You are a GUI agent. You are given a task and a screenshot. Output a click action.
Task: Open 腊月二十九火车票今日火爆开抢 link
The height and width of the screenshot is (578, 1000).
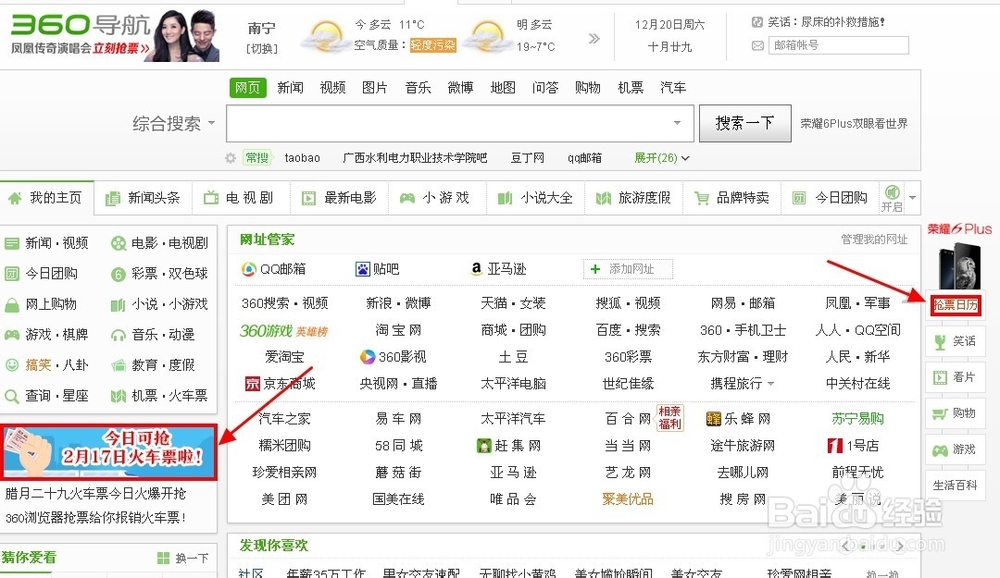click(x=96, y=494)
